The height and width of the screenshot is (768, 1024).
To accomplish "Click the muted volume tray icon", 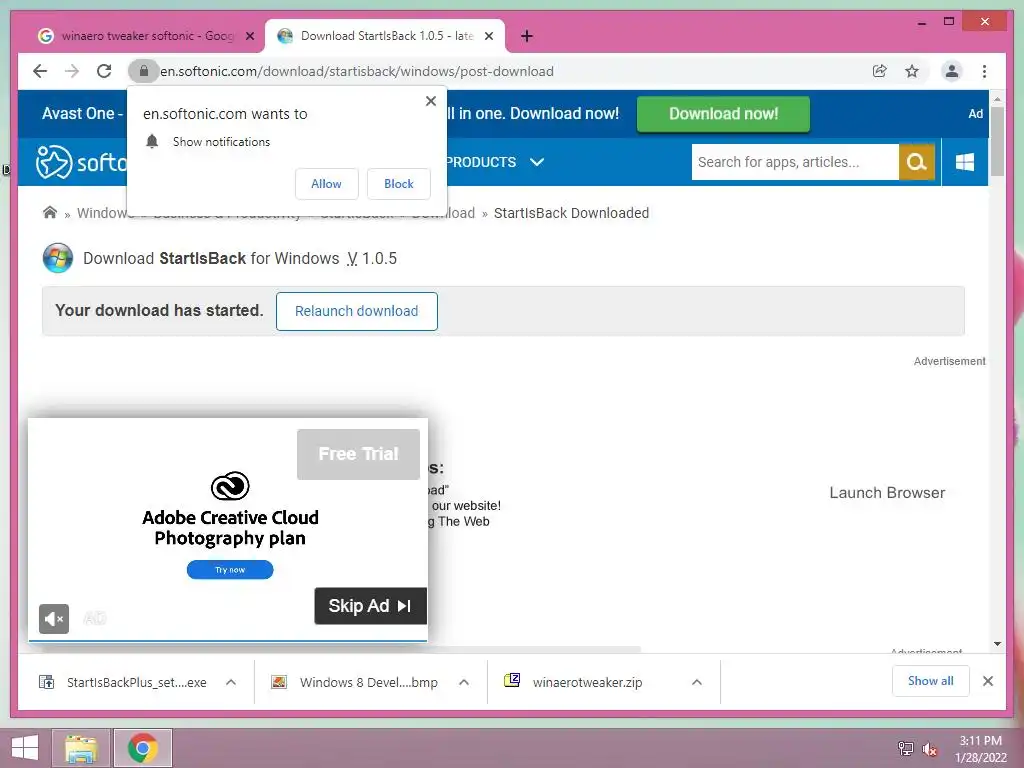I will (x=930, y=748).
